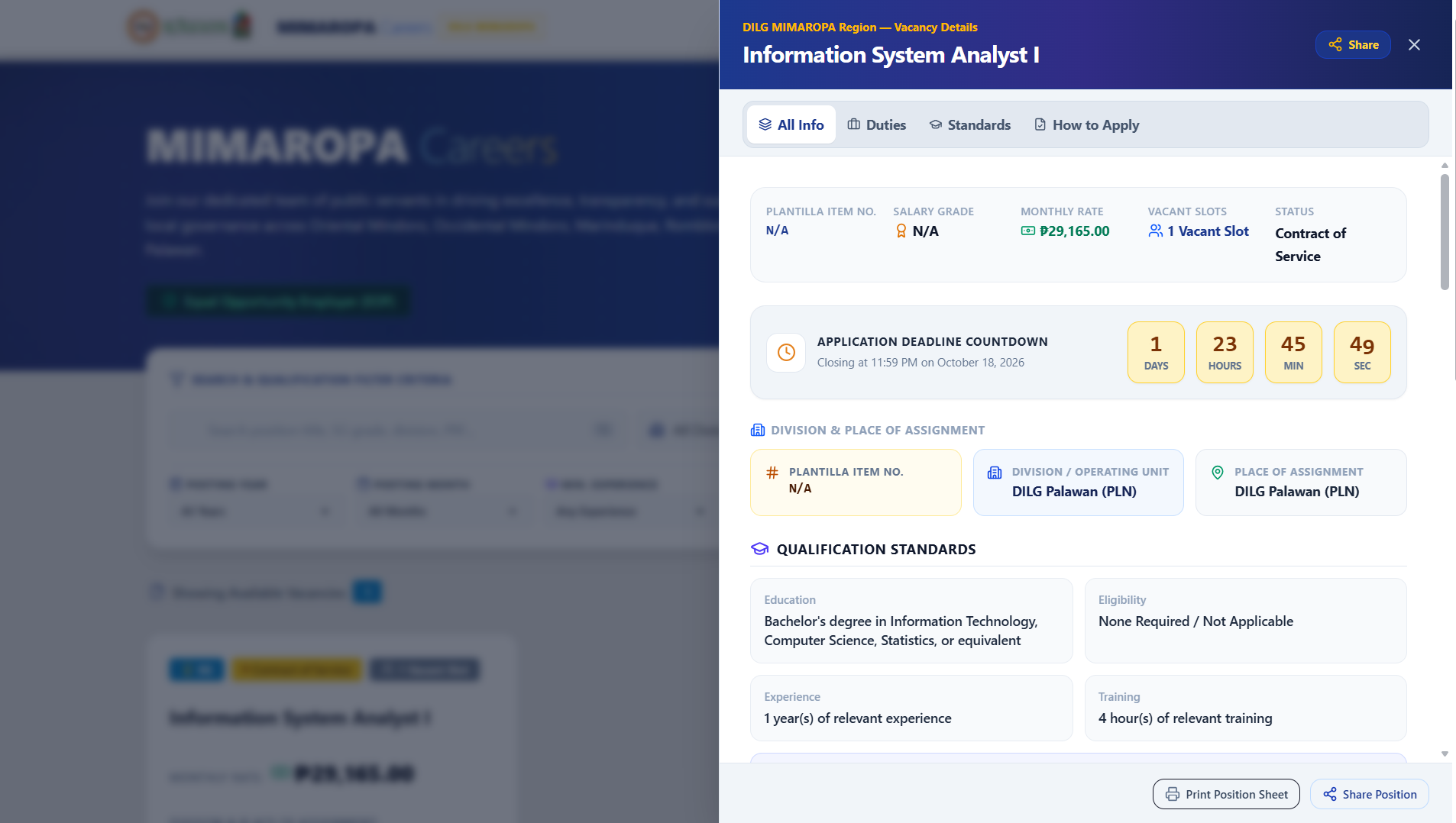Click 'None Required / Not Applicable' eligibility text
Image resolution: width=1456 pixels, height=823 pixels.
tap(1196, 621)
